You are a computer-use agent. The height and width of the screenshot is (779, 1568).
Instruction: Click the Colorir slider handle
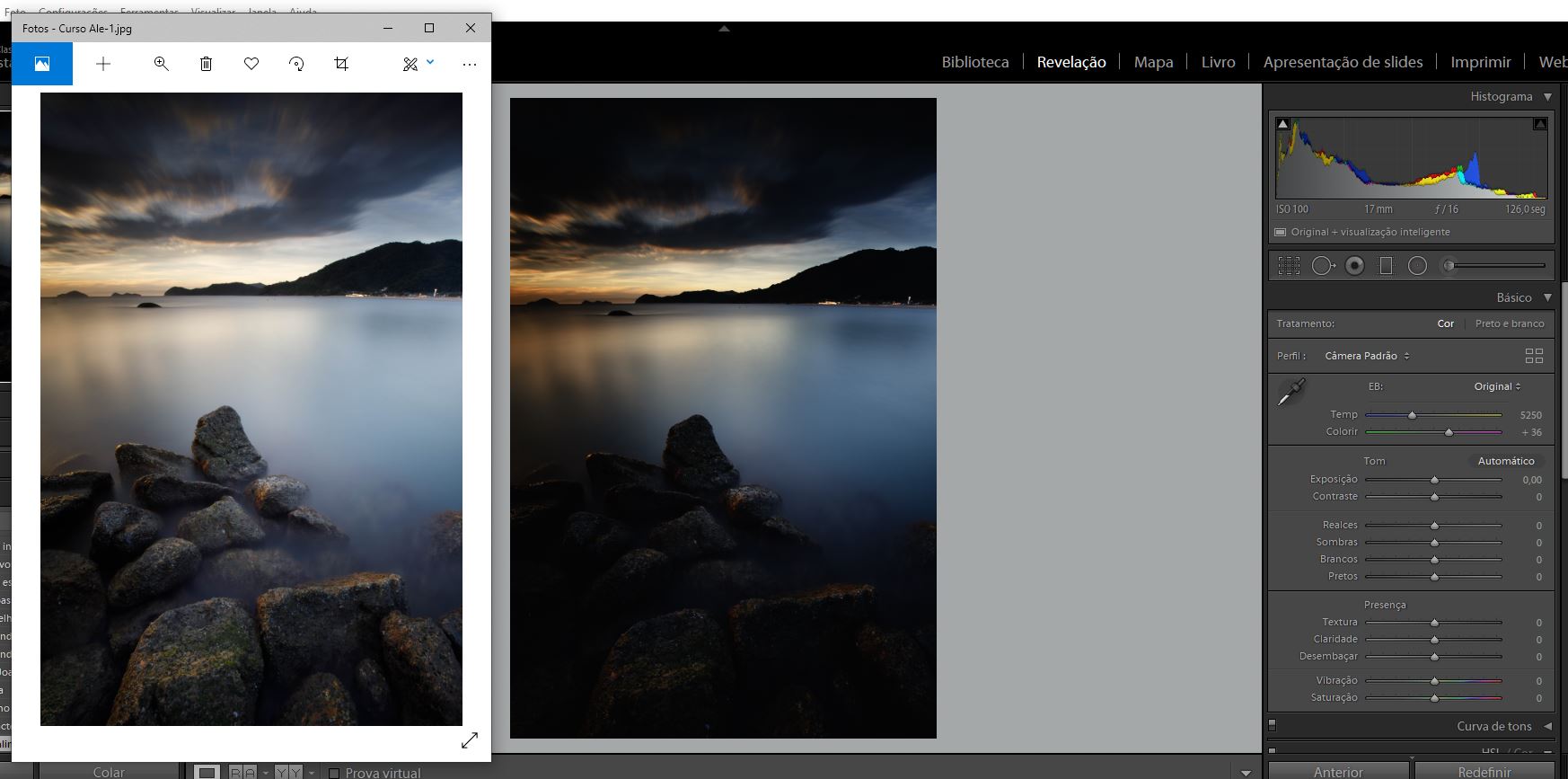tap(1449, 432)
